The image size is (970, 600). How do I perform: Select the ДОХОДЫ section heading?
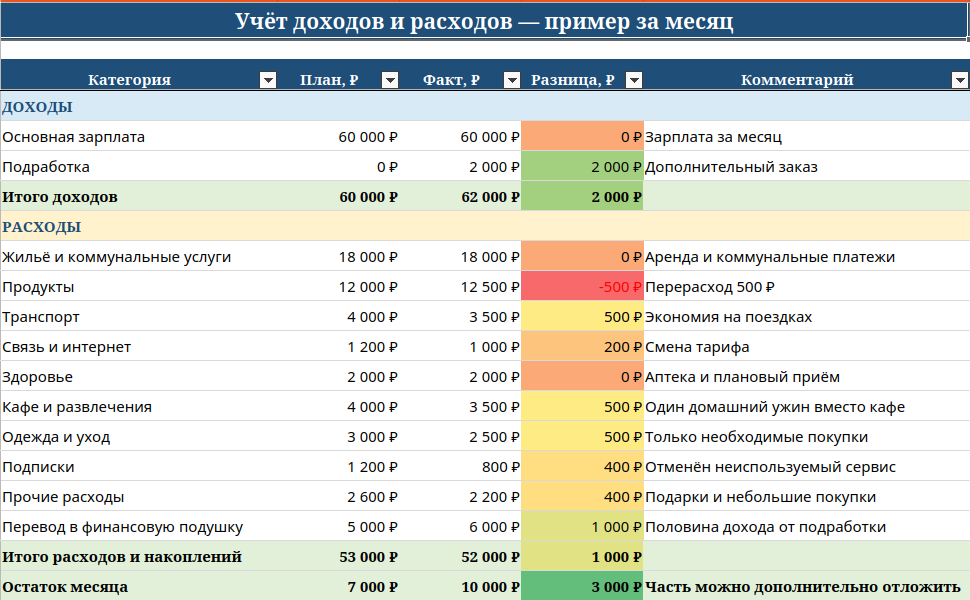[x=37, y=106]
